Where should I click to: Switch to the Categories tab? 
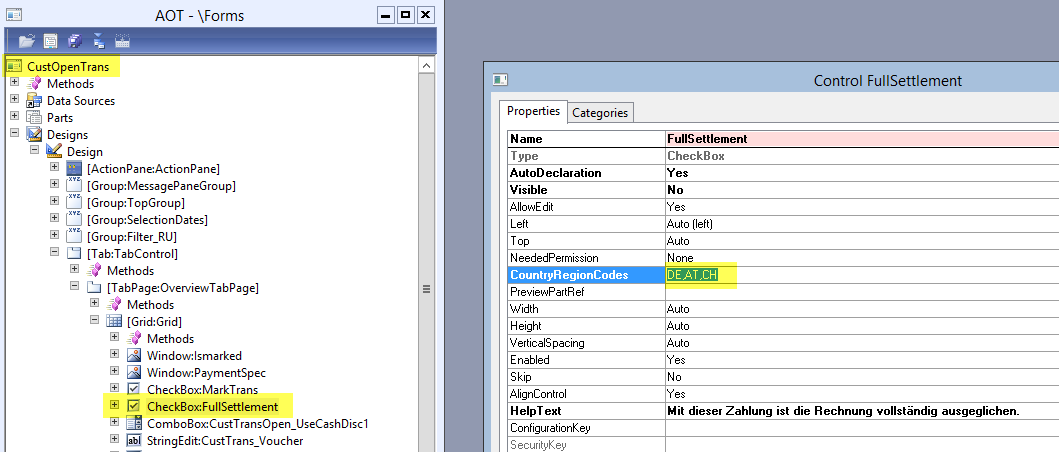600,113
